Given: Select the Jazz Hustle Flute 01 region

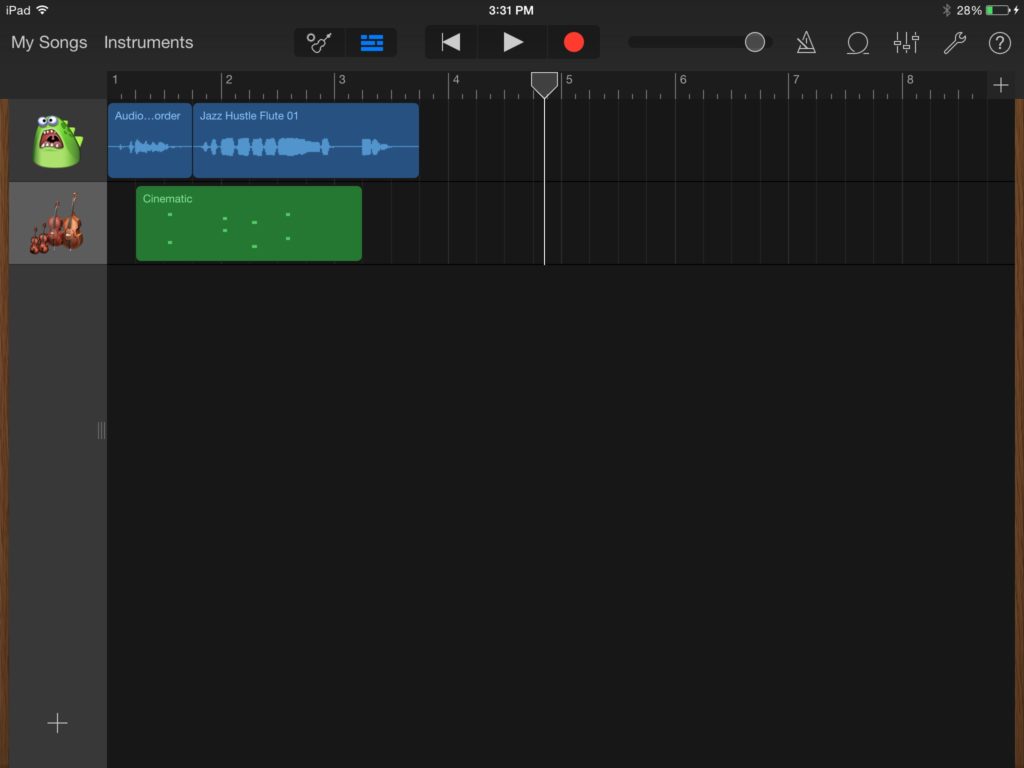Looking at the screenshot, I should pos(306,140).
